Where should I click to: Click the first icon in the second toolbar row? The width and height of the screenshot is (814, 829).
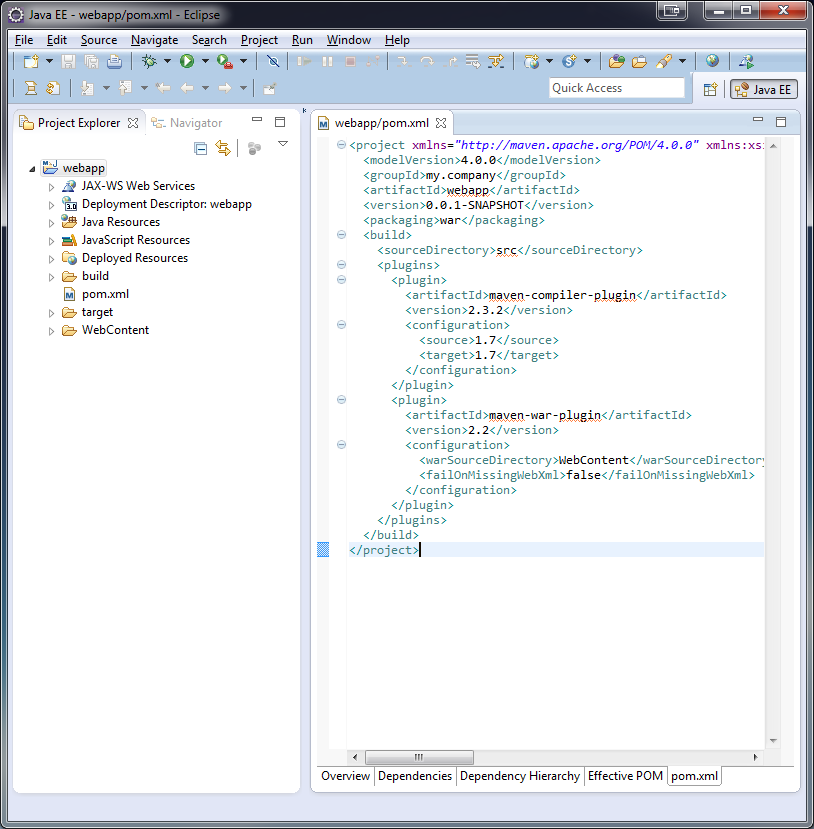click(x=31, y=88)
